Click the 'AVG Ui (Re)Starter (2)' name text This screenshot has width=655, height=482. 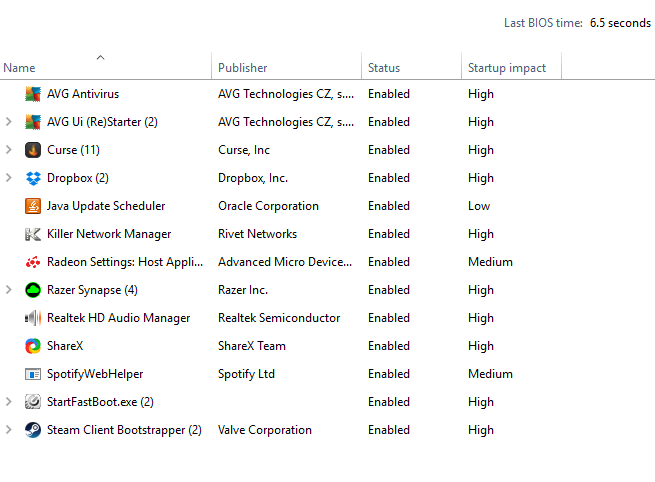point(102,122)
